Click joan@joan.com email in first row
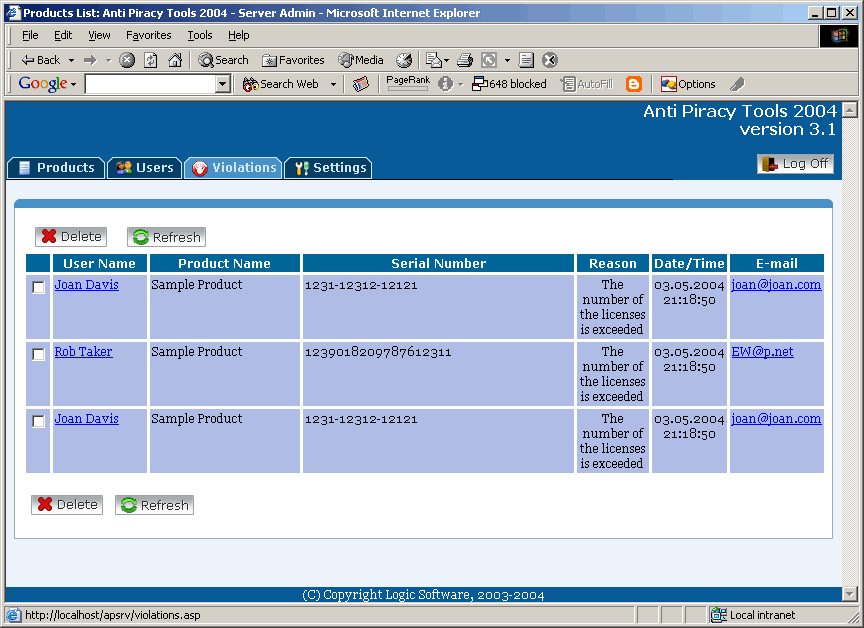Viewport: 864px width, 628px height. (776, 285)
